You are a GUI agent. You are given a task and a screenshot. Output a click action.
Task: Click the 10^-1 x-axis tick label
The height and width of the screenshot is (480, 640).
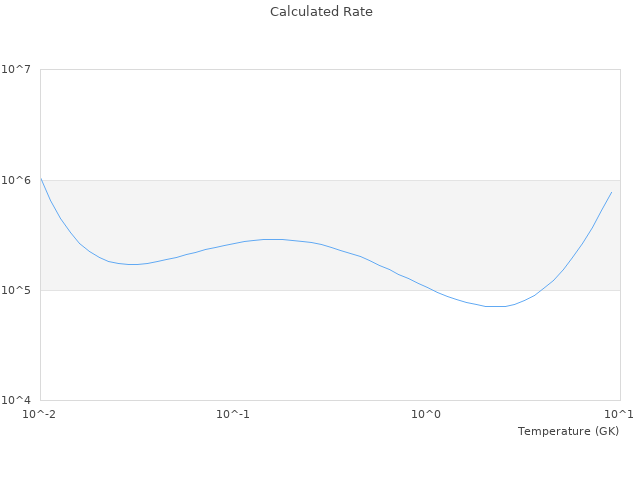pyautogui.click(x=233, y=414)
